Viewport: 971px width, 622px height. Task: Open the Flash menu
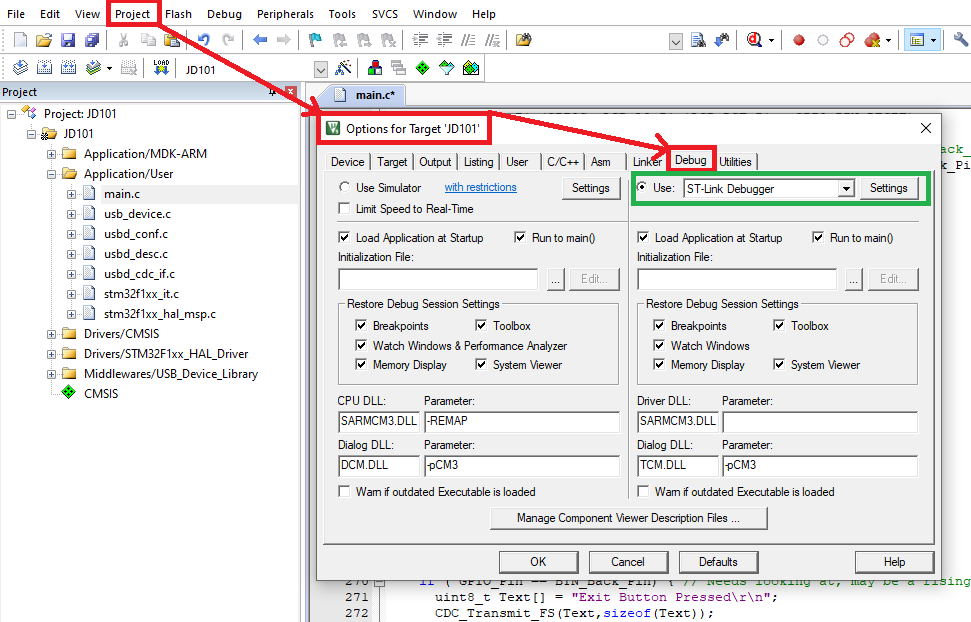click(x=178, y=14)
